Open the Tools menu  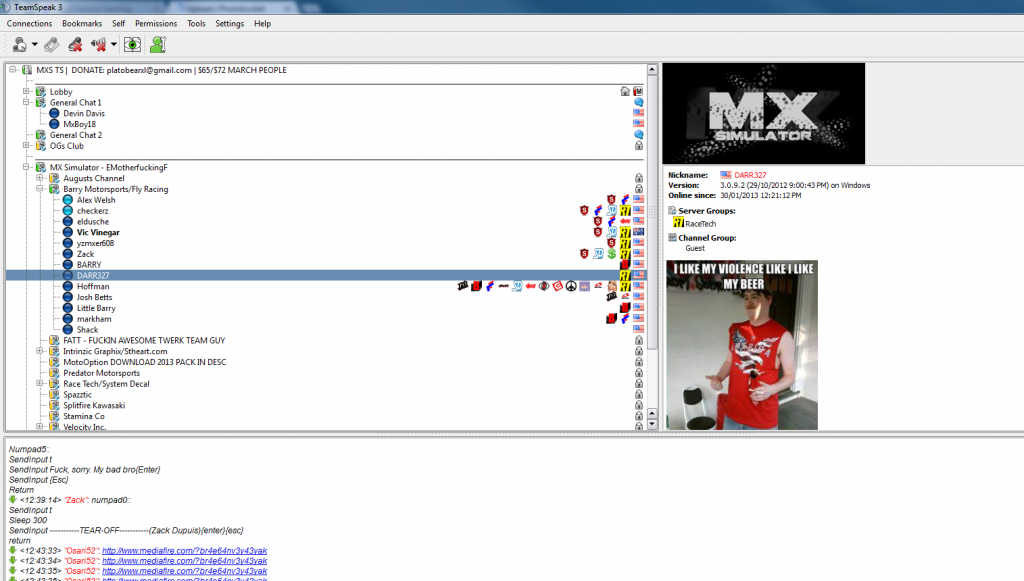point(196,24)
